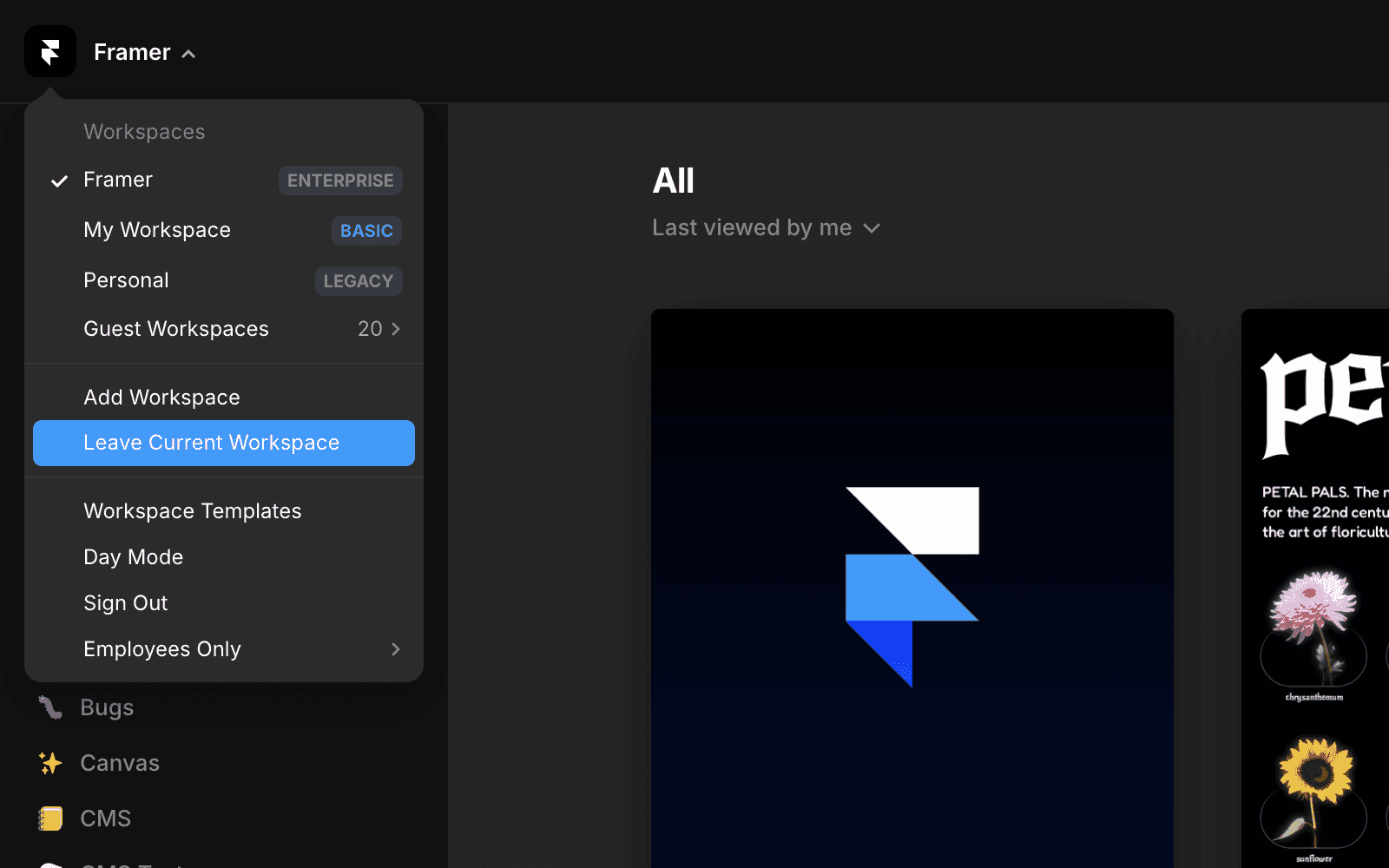The image size is (1389, 868).
Task: Click the Framer logo in the top-left corner
Action: [x=49, y=51]
